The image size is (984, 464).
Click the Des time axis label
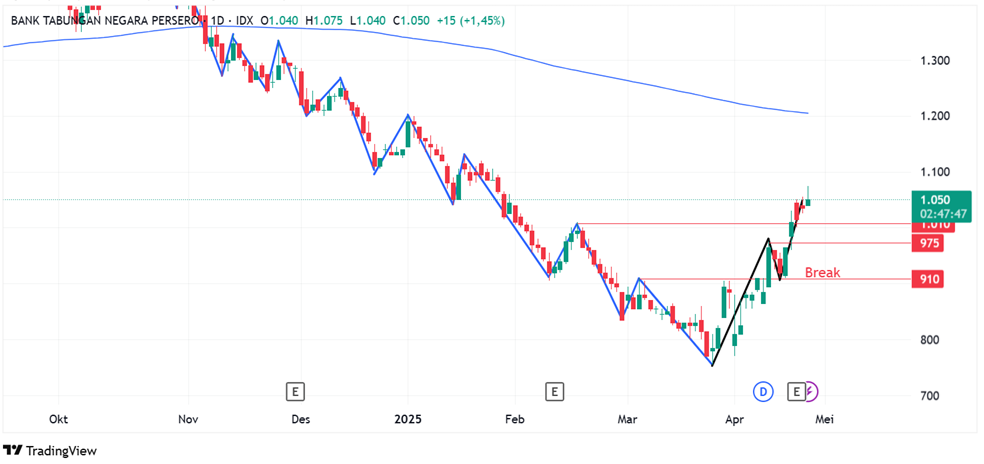click(x=301, y=419)
